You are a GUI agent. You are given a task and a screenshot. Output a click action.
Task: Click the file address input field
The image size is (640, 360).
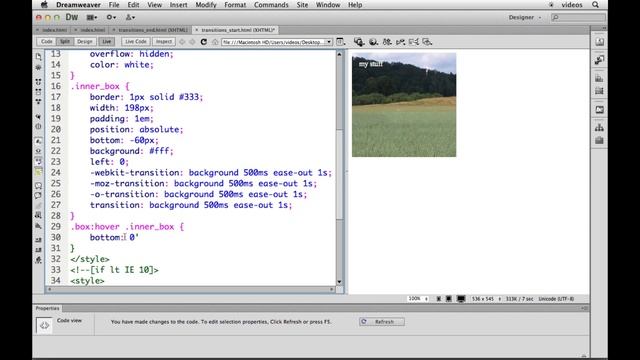[273, 42]
